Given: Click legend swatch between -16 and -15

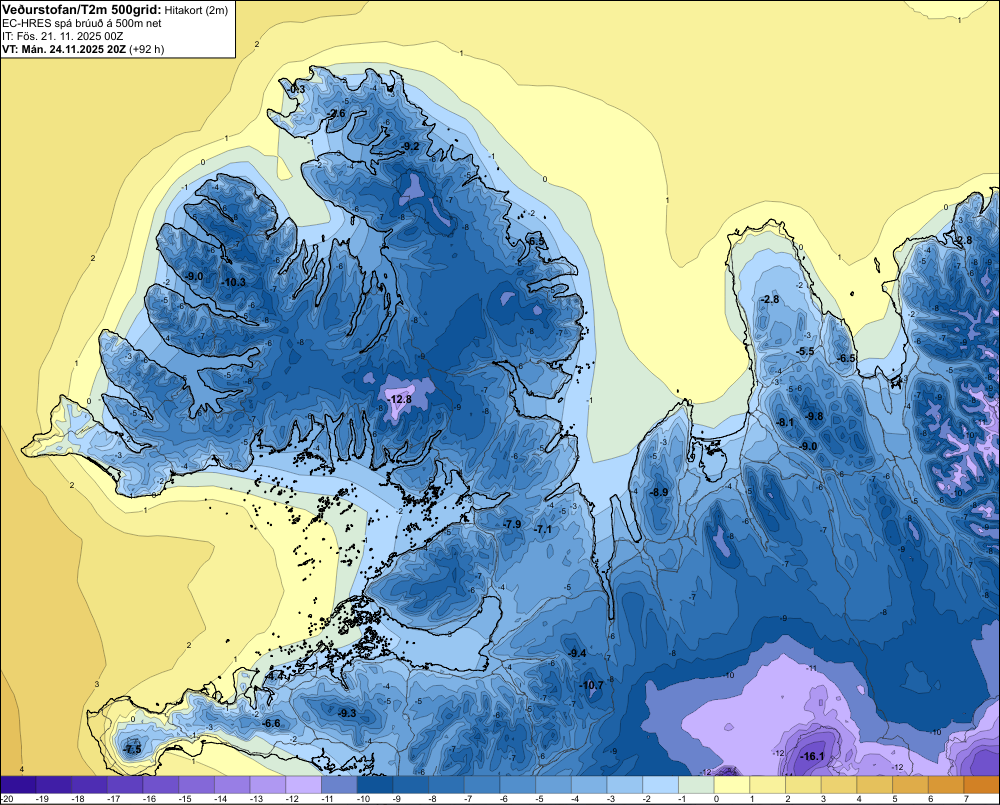Looking at the screenshot, I should (x=161, y=785).
